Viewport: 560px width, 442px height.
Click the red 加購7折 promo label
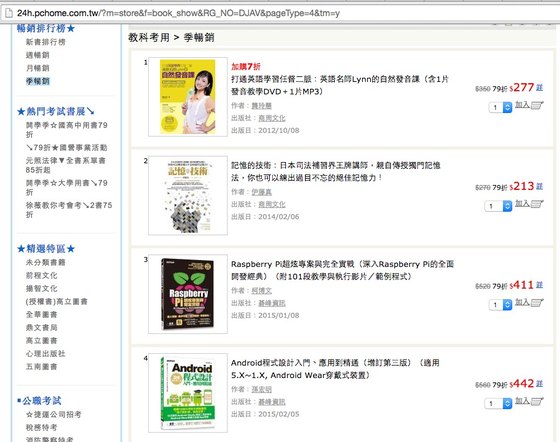pos(246,67)
